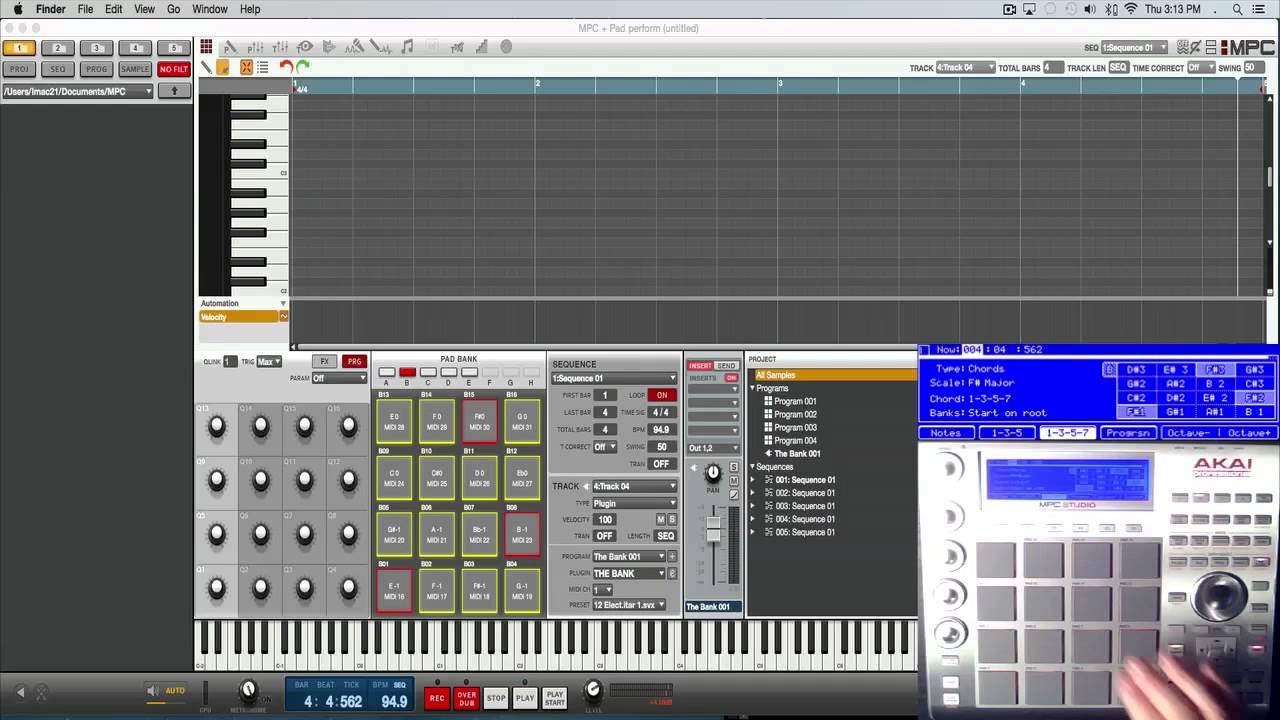1280x720 pixels.
Task: Open the 1:Sequence 01 dropdown in Sequence panel
Action: (614, 379)
